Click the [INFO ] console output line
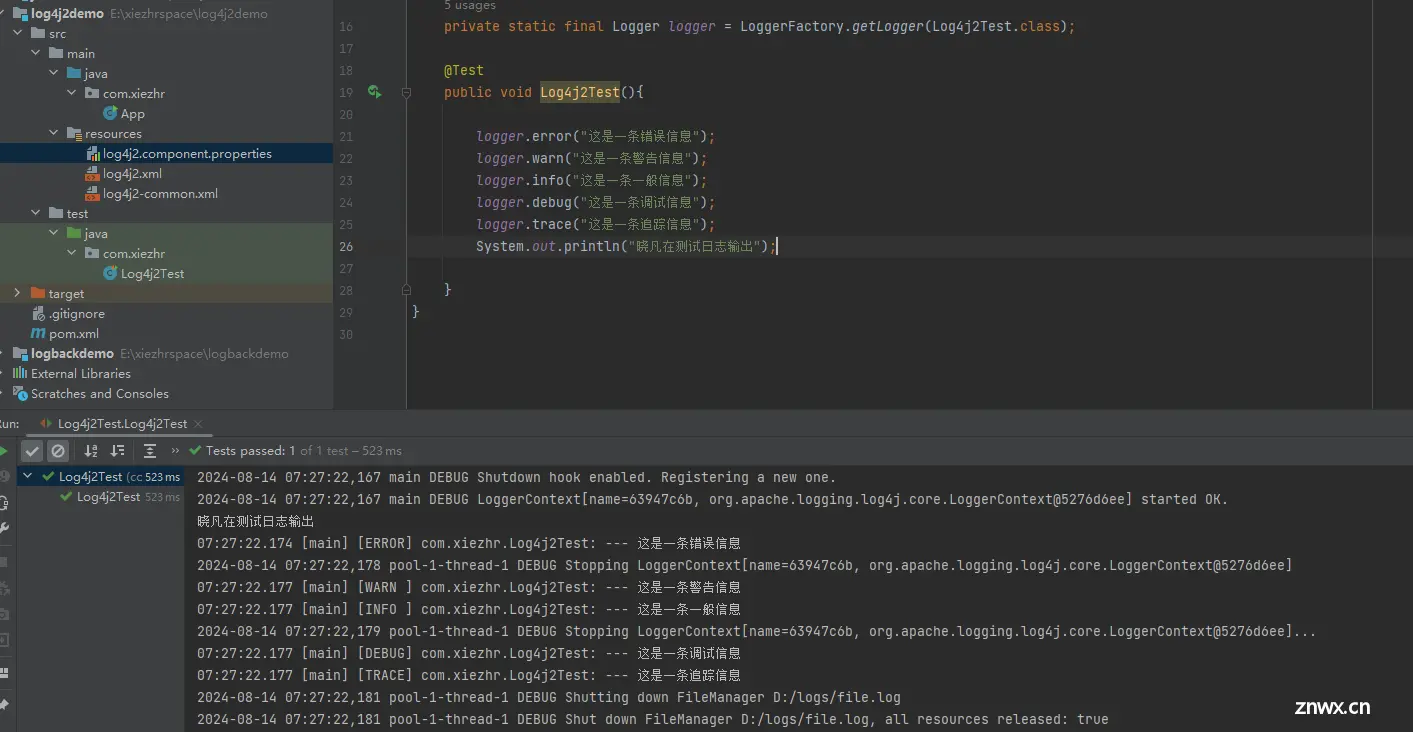1413x732 pixels. tap(469, 609)
